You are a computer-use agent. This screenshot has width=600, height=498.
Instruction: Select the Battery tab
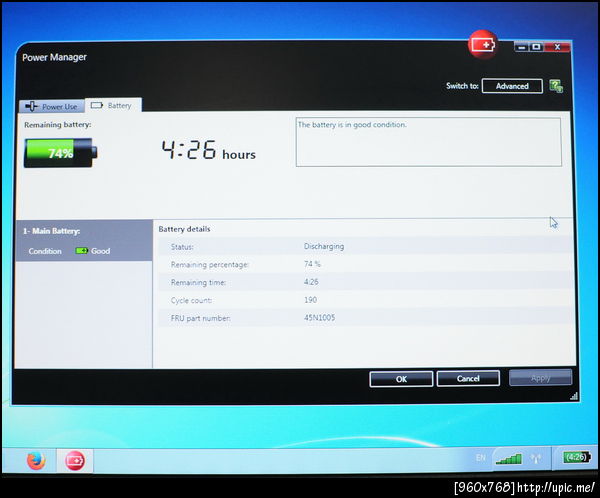(113, 105)
